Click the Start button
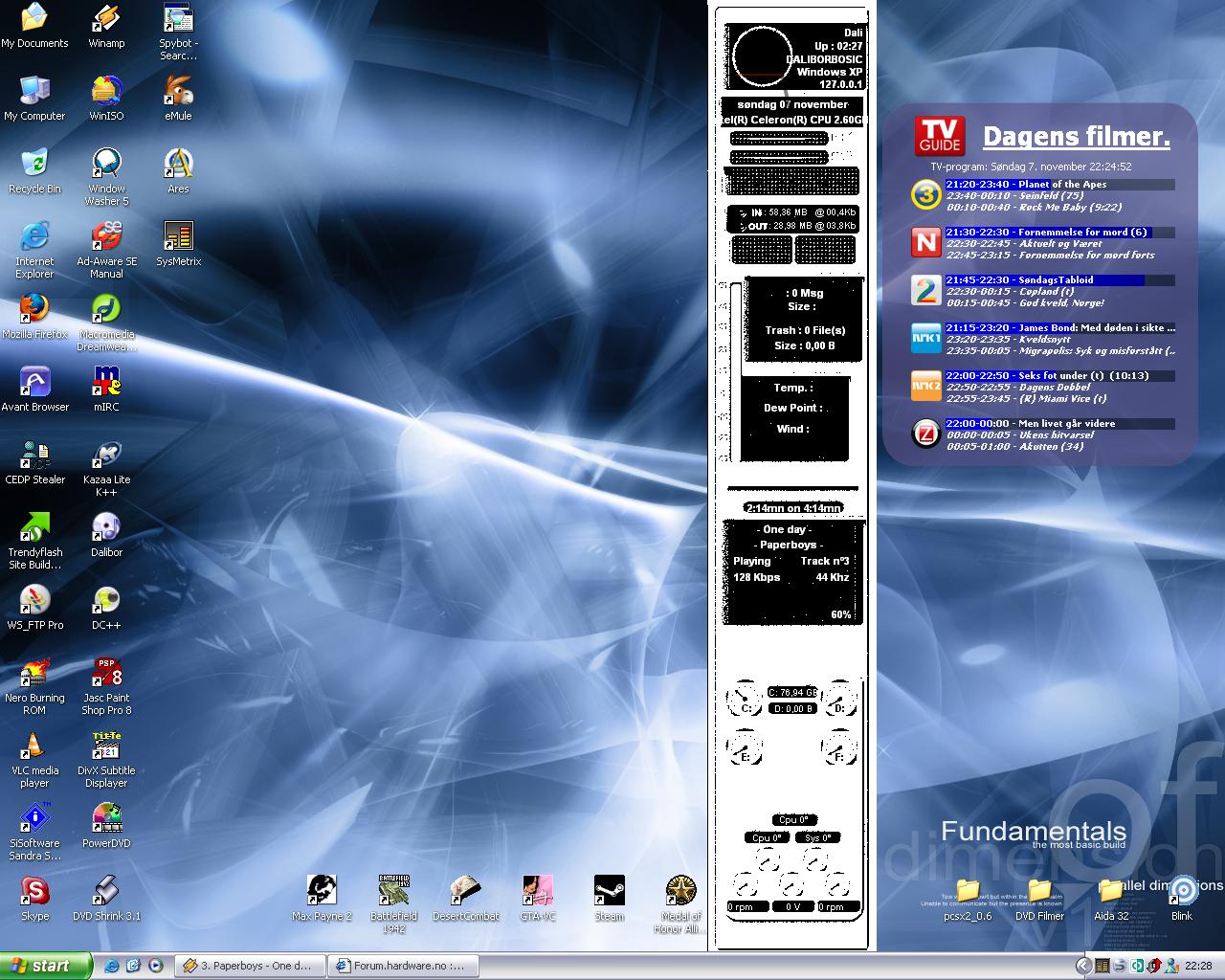This screenshot has width=1225, height=980. click(x=46, y=966)
